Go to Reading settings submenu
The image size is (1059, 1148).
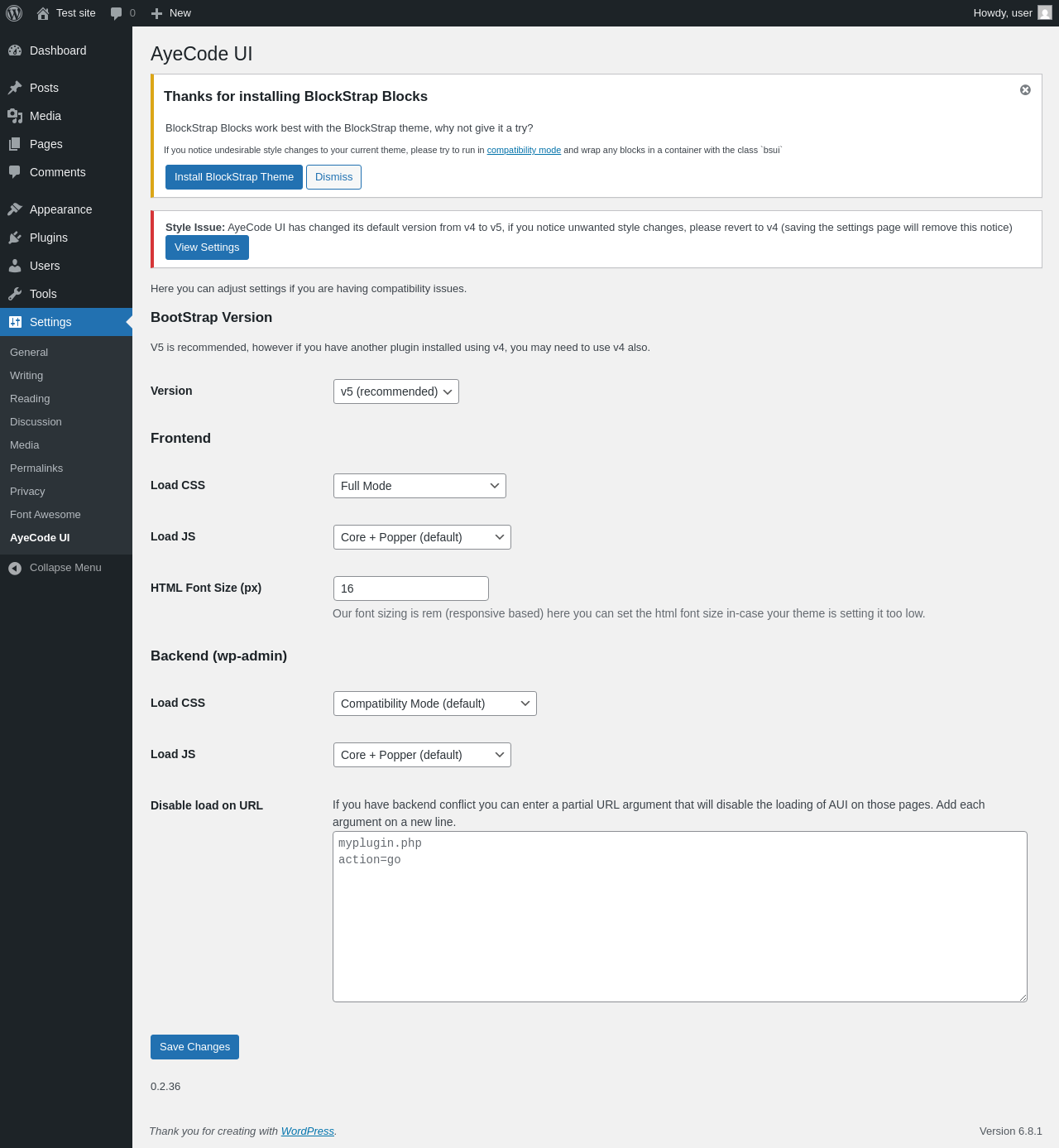66,399
